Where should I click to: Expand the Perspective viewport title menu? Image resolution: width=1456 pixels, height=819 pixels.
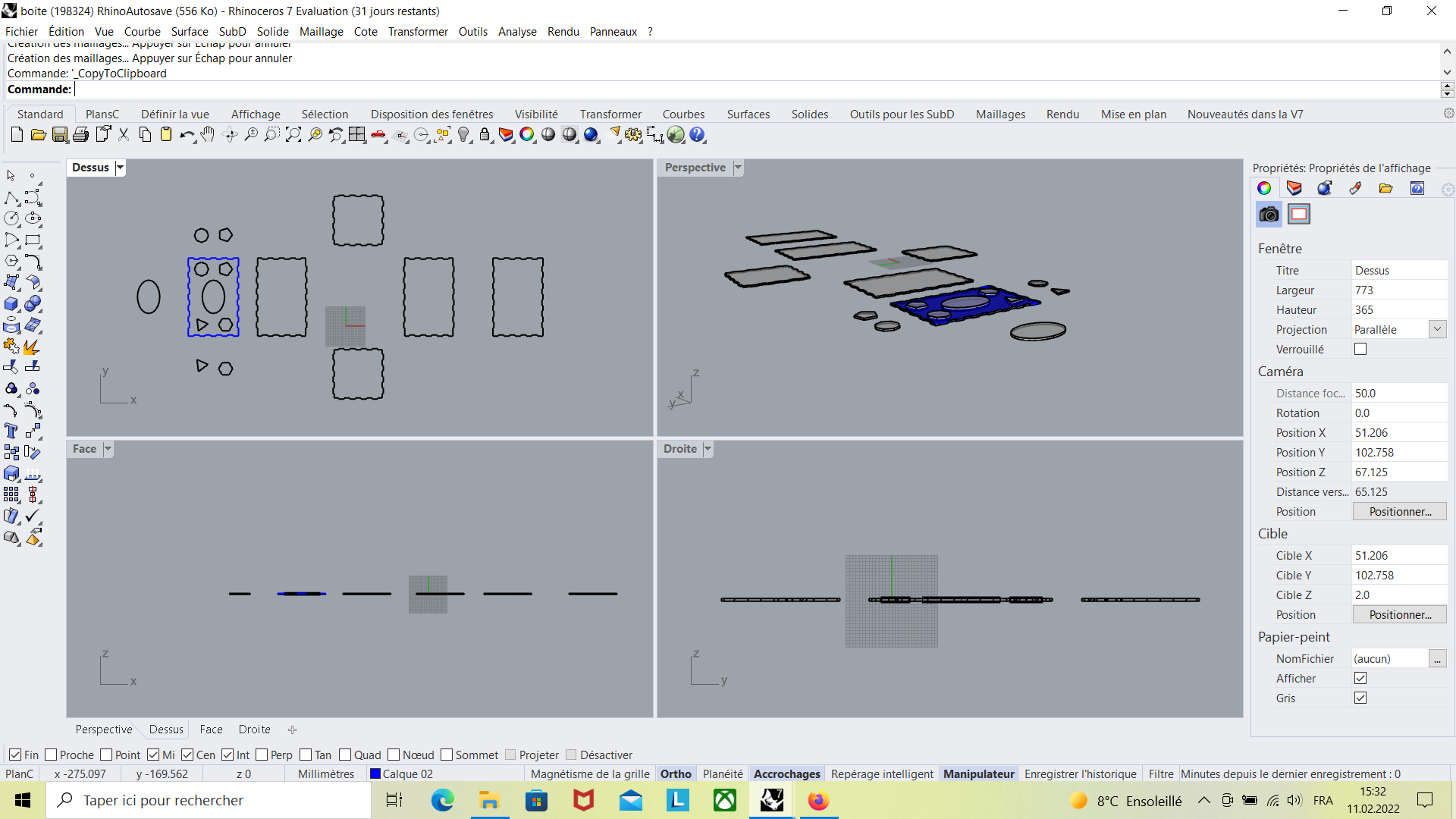(x=738, y=168)
